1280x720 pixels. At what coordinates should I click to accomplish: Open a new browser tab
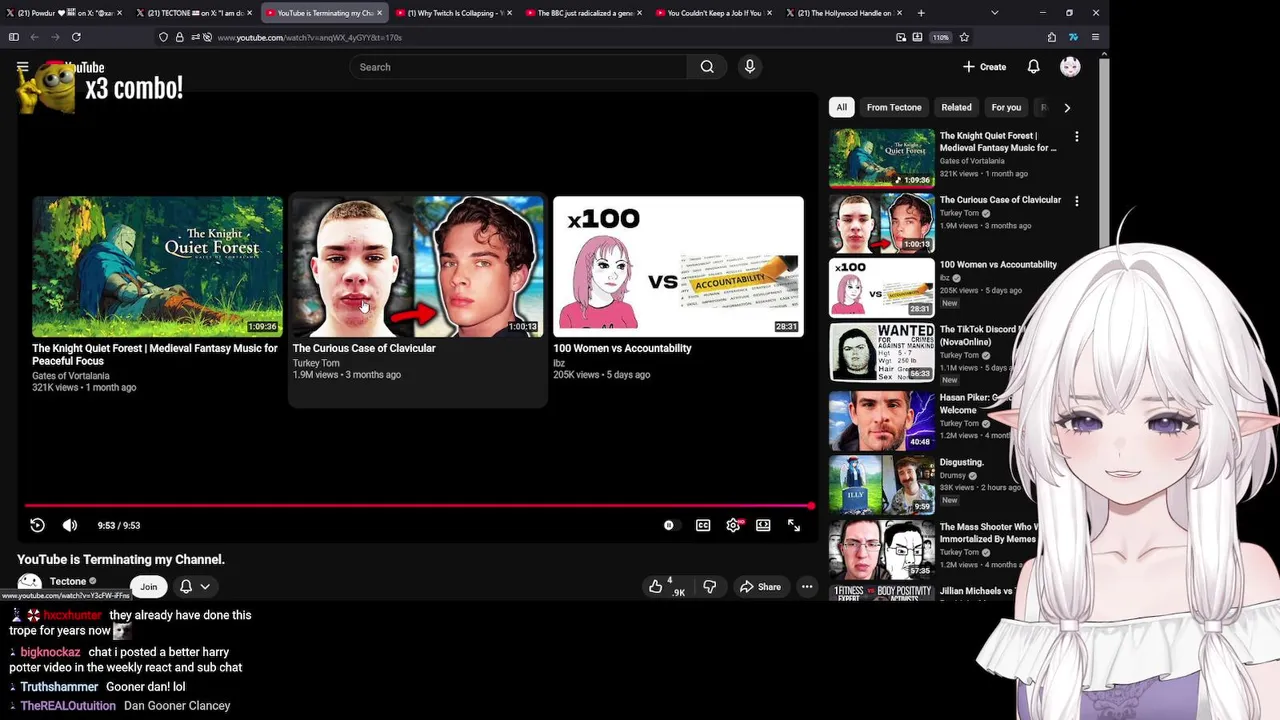point(921,13)
